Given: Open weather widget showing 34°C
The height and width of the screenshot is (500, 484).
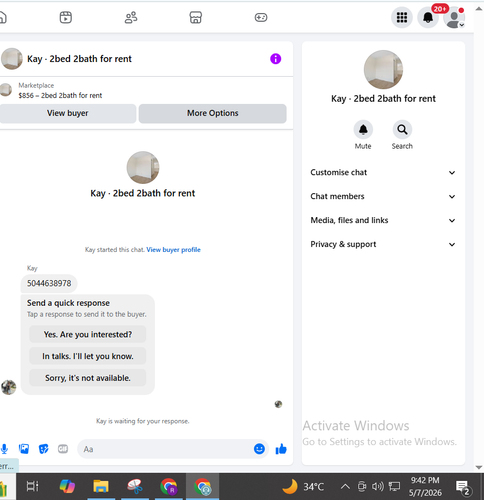Looking at the screenshot, I should 303,487.
